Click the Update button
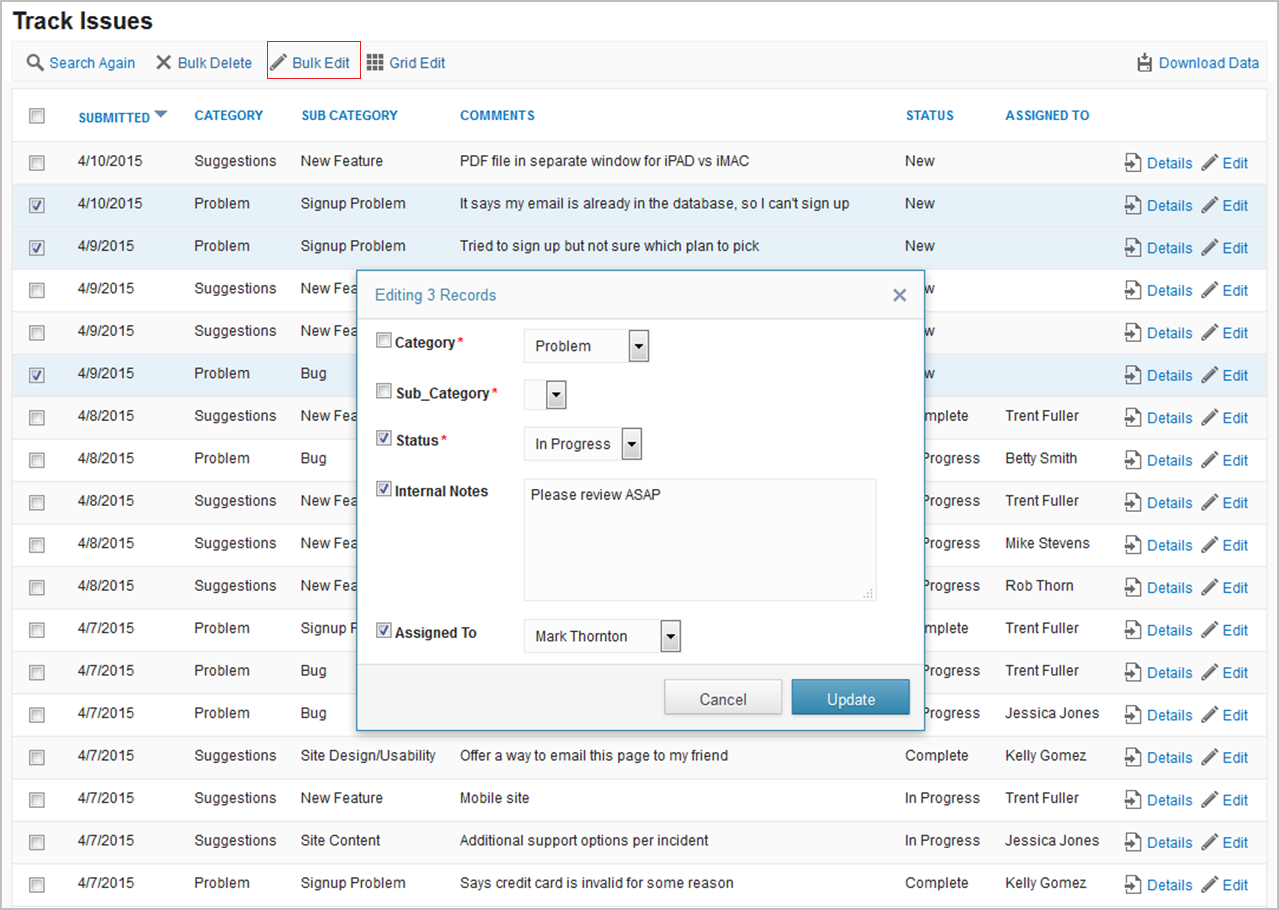Image resolution: width=1279 pixels, height=910 pixels. coord(850,699)
